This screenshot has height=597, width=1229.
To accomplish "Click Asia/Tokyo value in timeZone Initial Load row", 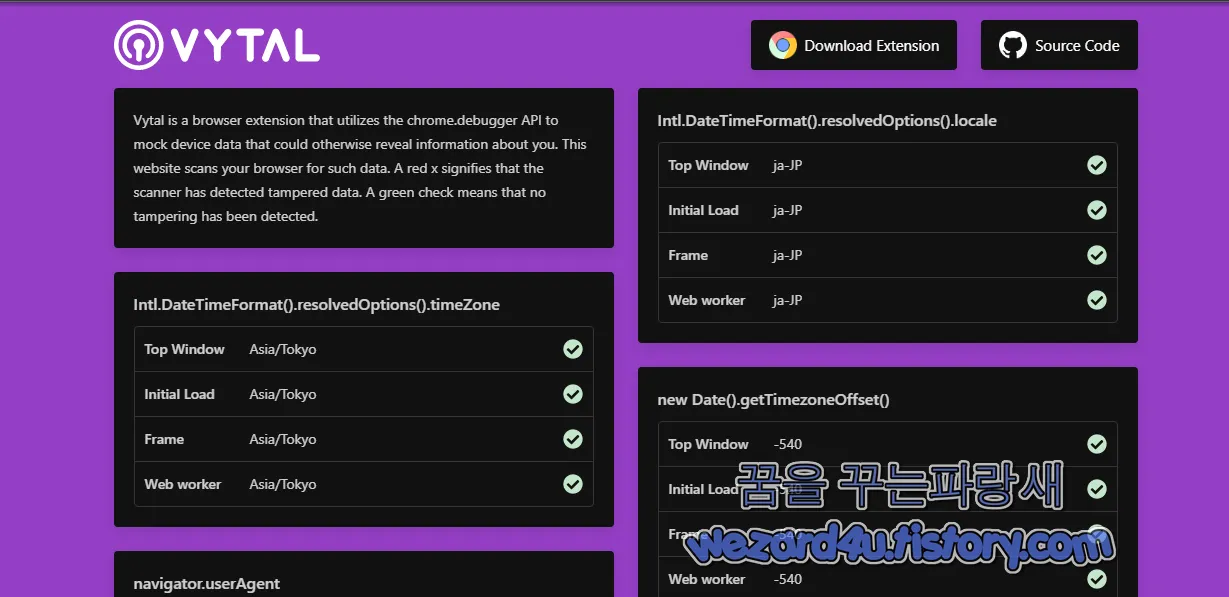I will [283, 394].
